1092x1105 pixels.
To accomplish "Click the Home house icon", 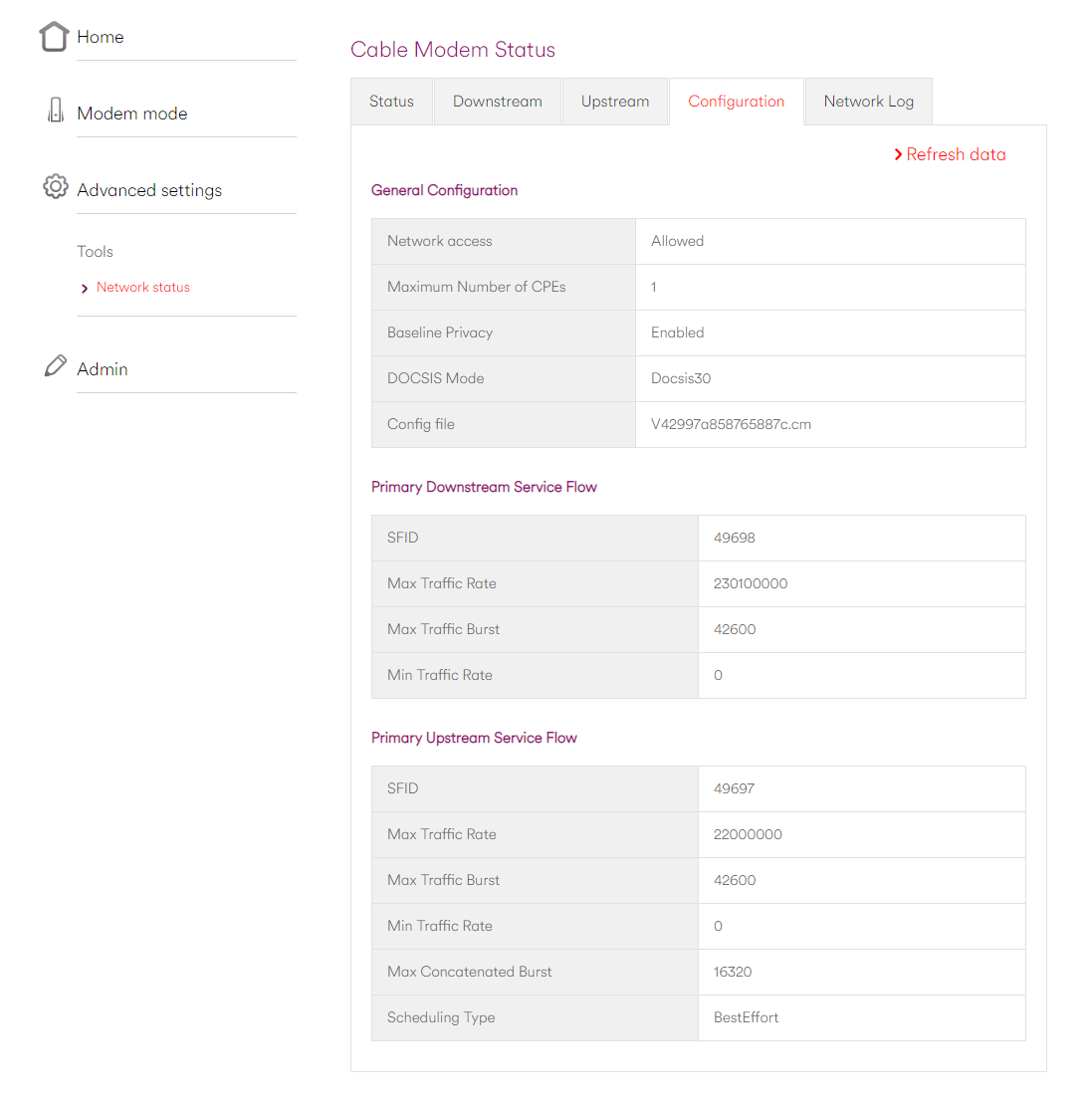I will 54,37.
